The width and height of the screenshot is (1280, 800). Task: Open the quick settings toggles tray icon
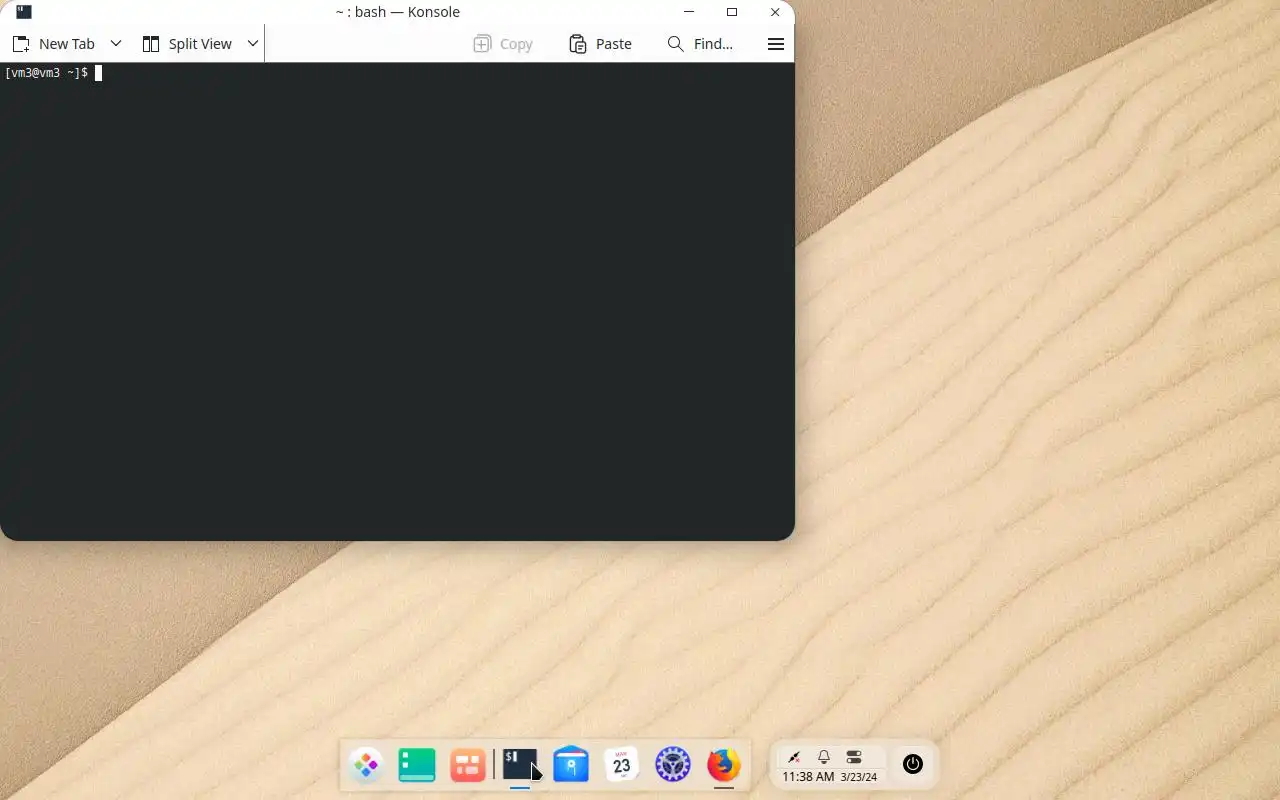854,757
